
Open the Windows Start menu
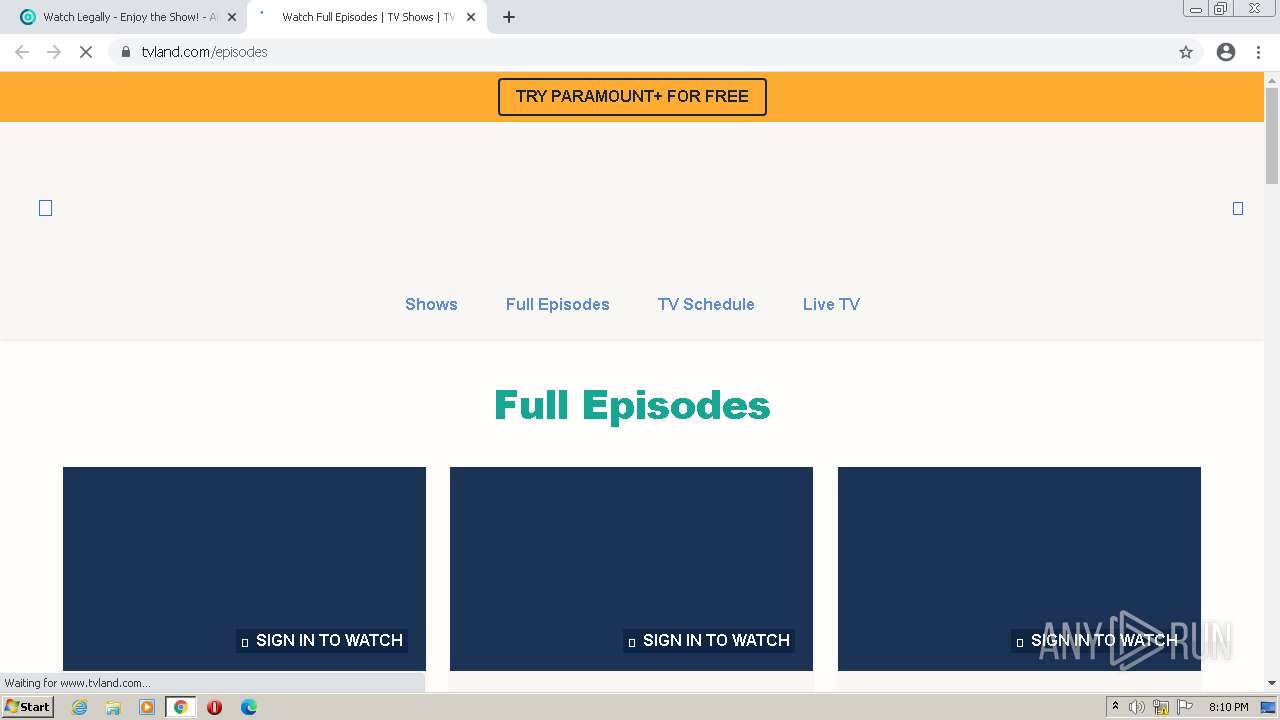click(x=28, y=706)
